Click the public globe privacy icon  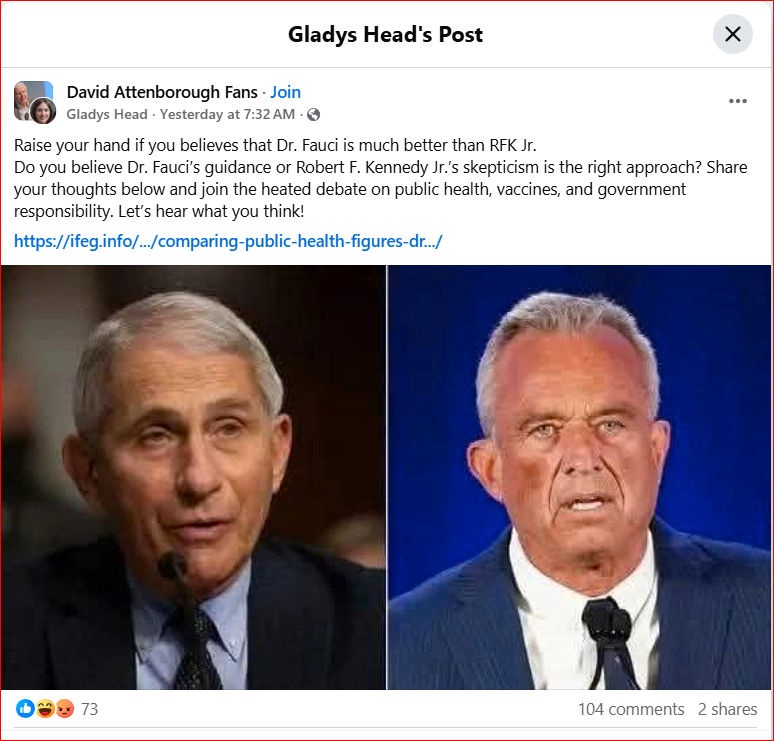pos(313,114)
